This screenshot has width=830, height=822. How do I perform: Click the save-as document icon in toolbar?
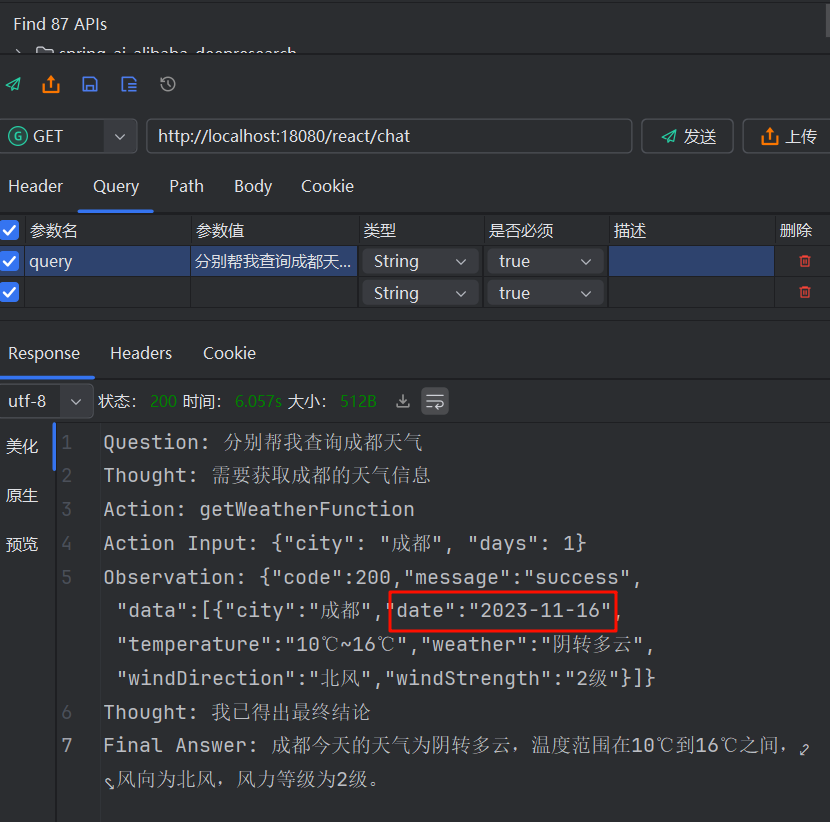coord(129,84)
